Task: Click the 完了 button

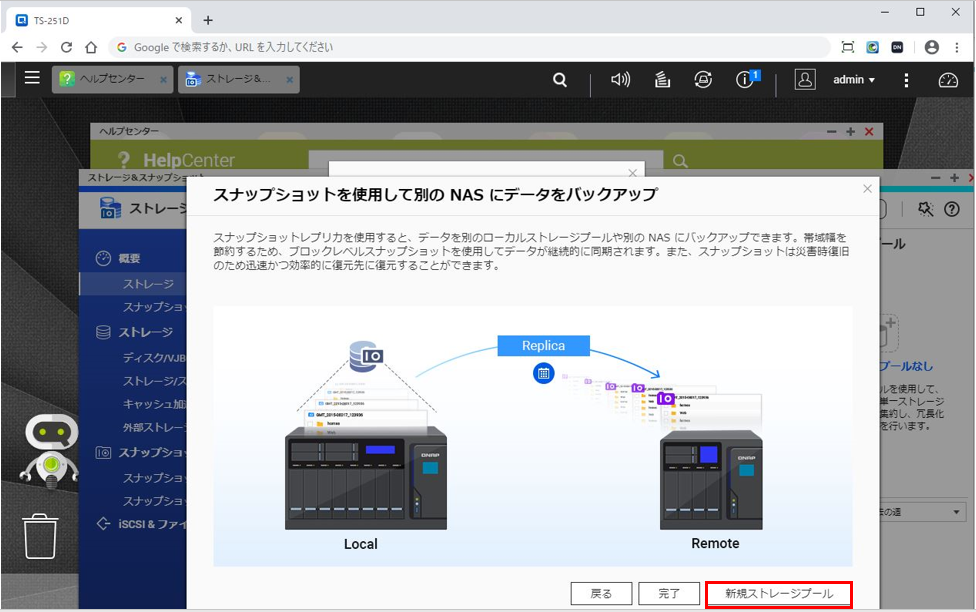Action: coord(669,594)
